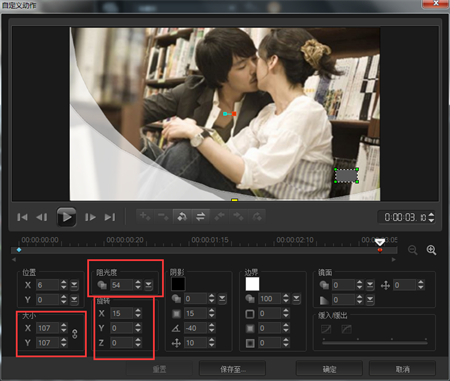Click the mirror opacity icon

pos(324,285)
